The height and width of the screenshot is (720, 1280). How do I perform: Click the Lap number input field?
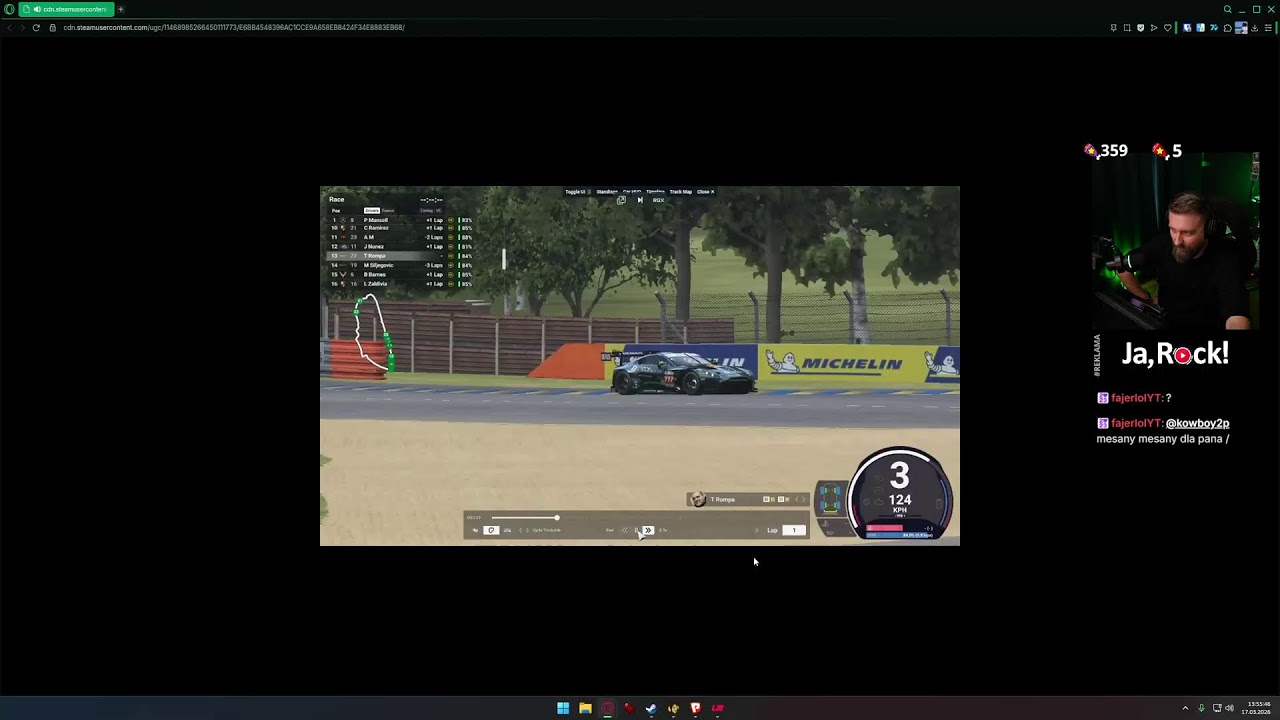(x=794, y=530)
